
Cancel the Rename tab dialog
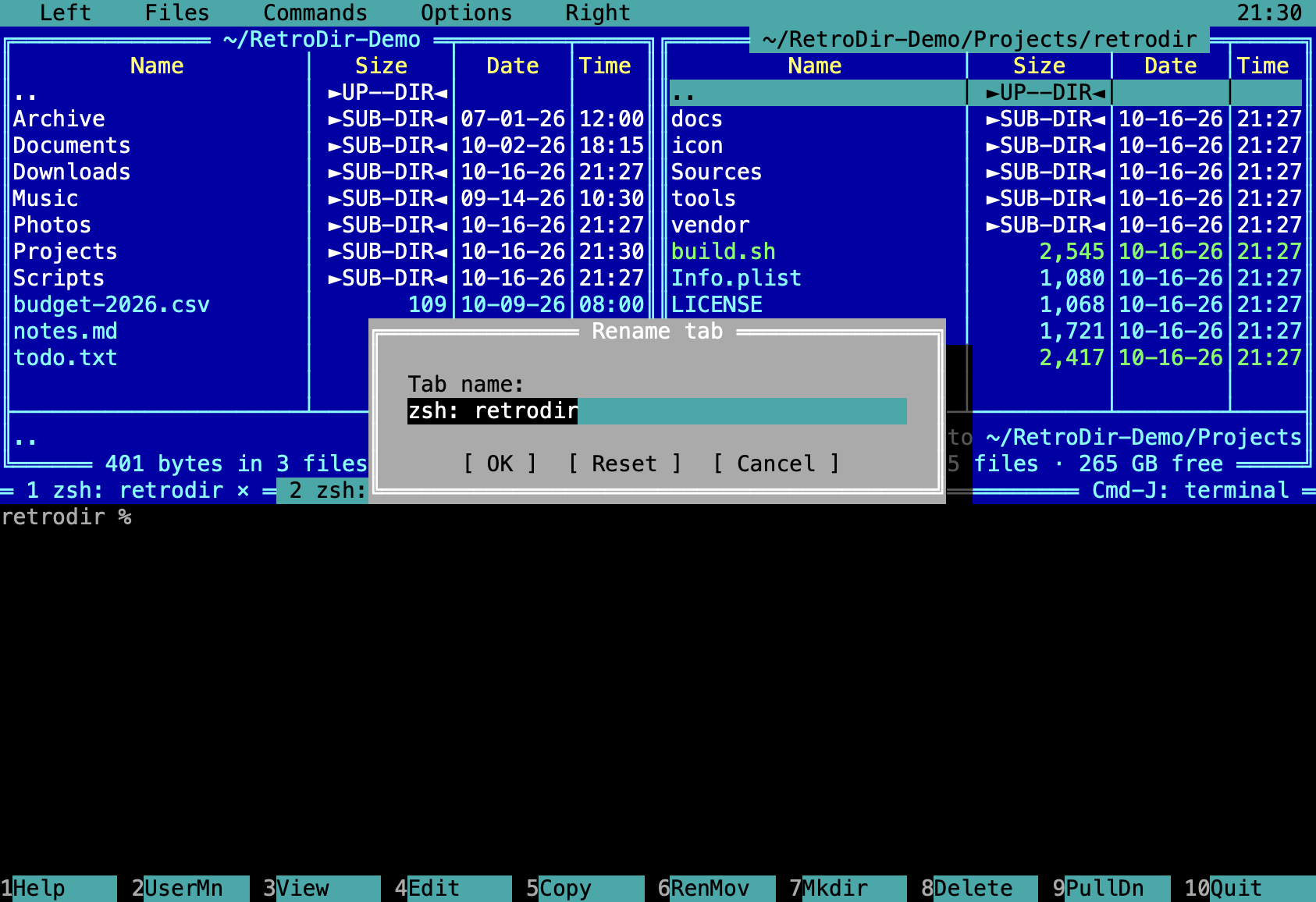click(776, 464)
